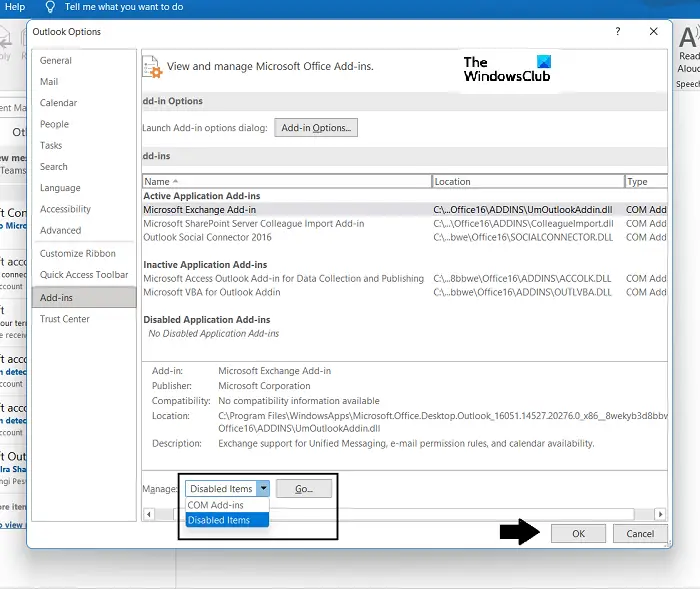Screen dimensions: 700x589
Task: Click the Tell me lightbulb icon
Action: click(x=50, y=7)
